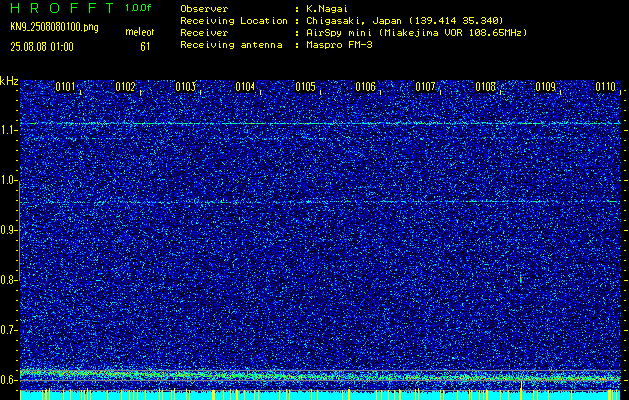This screenshot has height=400, width=629.
Task: Click the meteor count value 61
Action: point(145,47)
